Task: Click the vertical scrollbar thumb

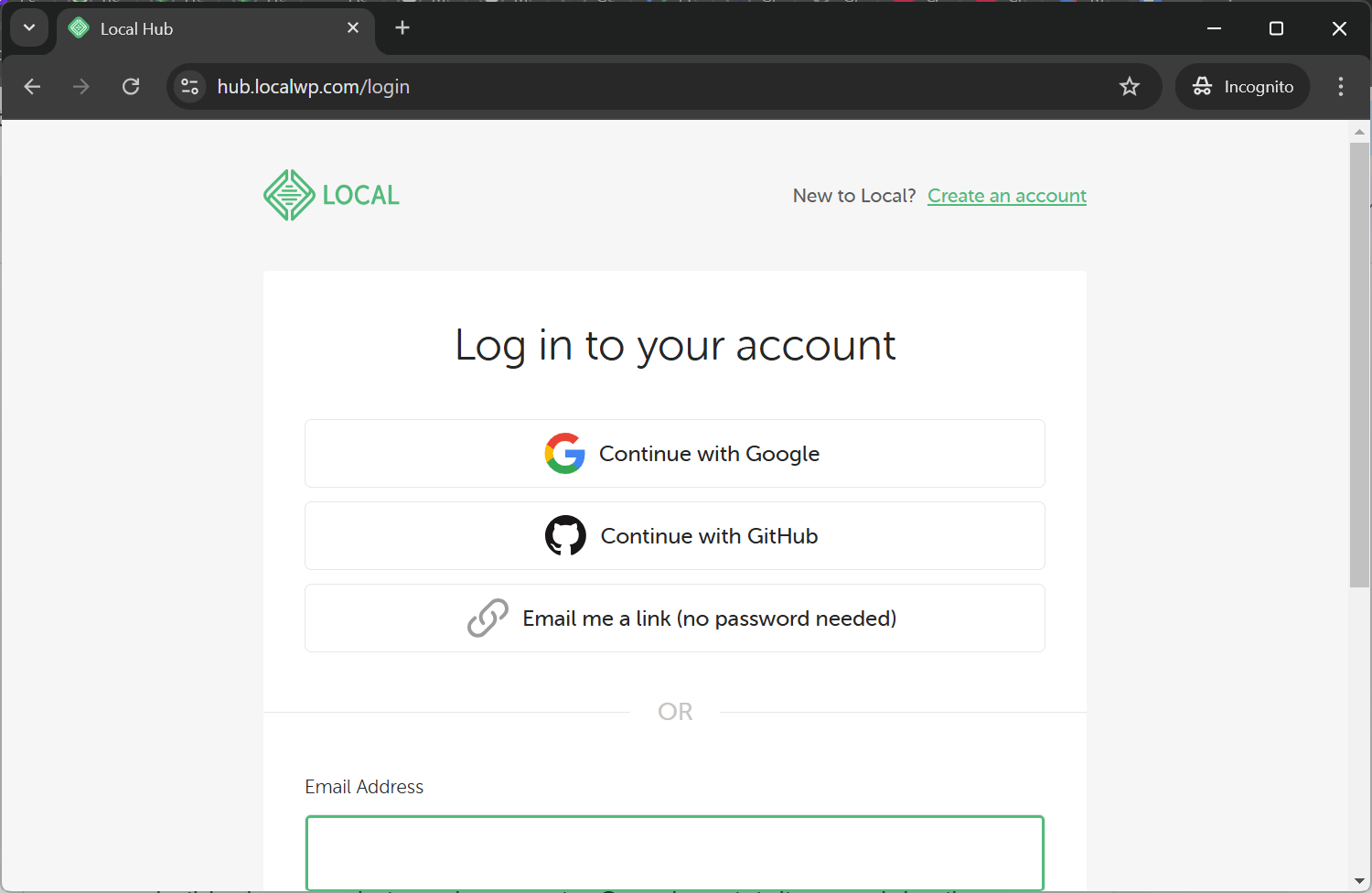Action: pyautogui.click(x=1360, y=364)
